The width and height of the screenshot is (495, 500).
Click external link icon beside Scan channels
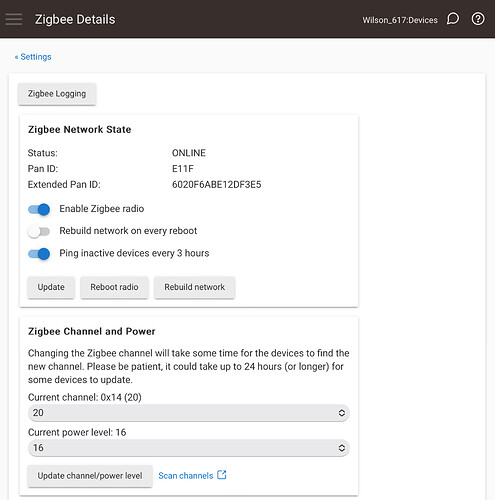click(x=222, y=475)
